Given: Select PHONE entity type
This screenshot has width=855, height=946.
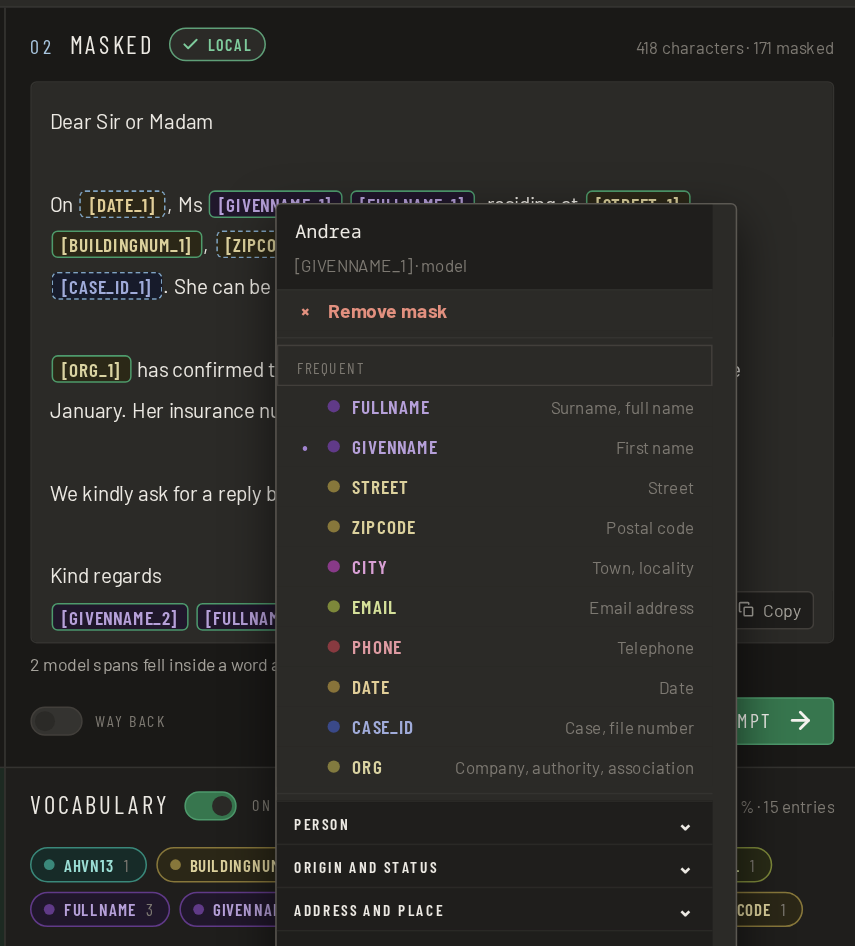Looking at the screenshot, I should pos(494,647).
